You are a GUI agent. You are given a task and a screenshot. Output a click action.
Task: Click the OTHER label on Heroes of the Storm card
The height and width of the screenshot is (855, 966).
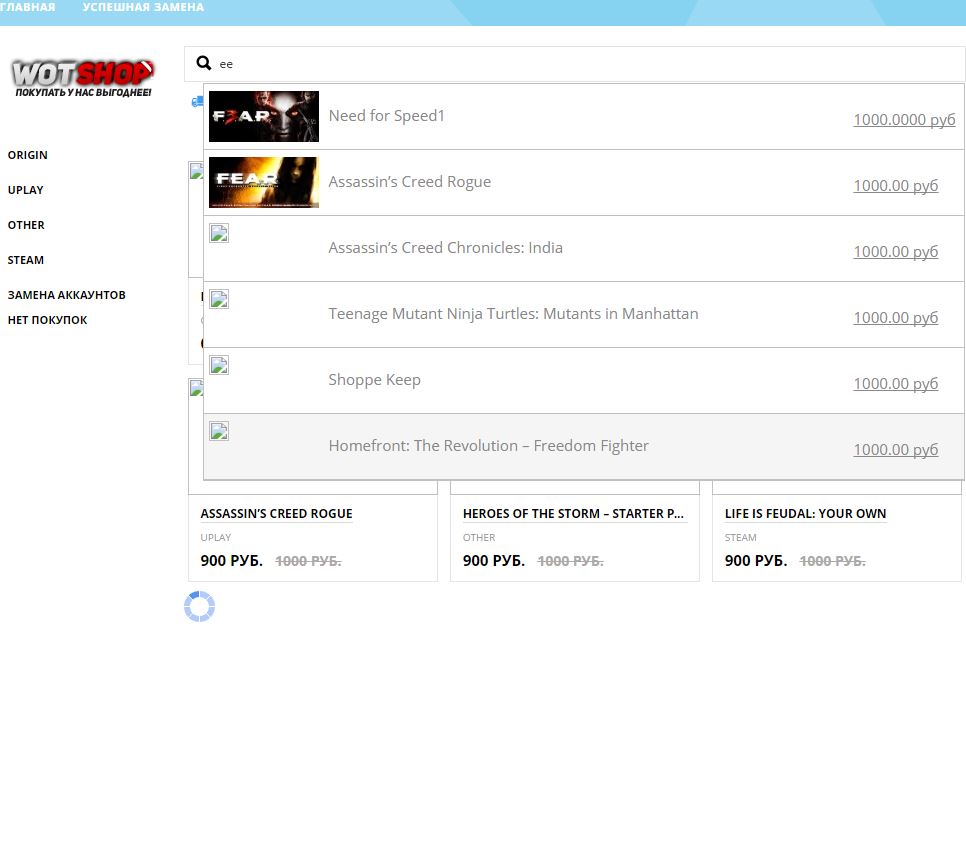479,538
